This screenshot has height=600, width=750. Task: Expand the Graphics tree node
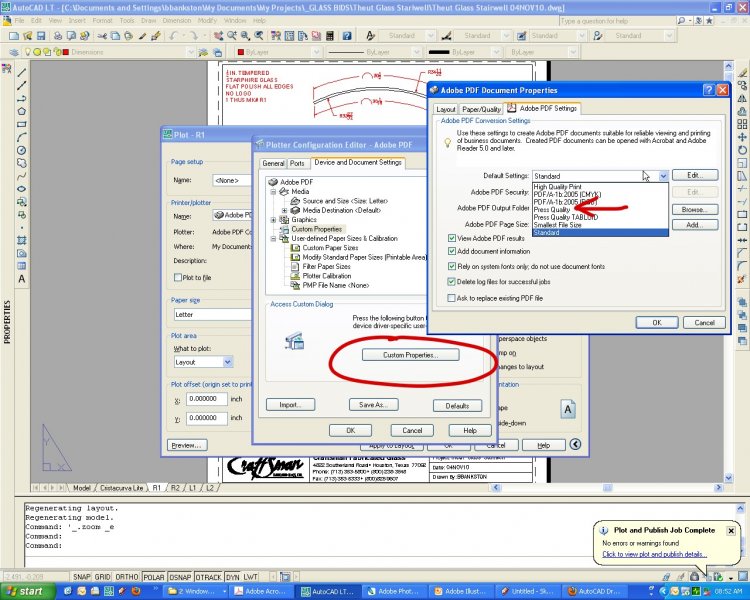coord(274,220)
